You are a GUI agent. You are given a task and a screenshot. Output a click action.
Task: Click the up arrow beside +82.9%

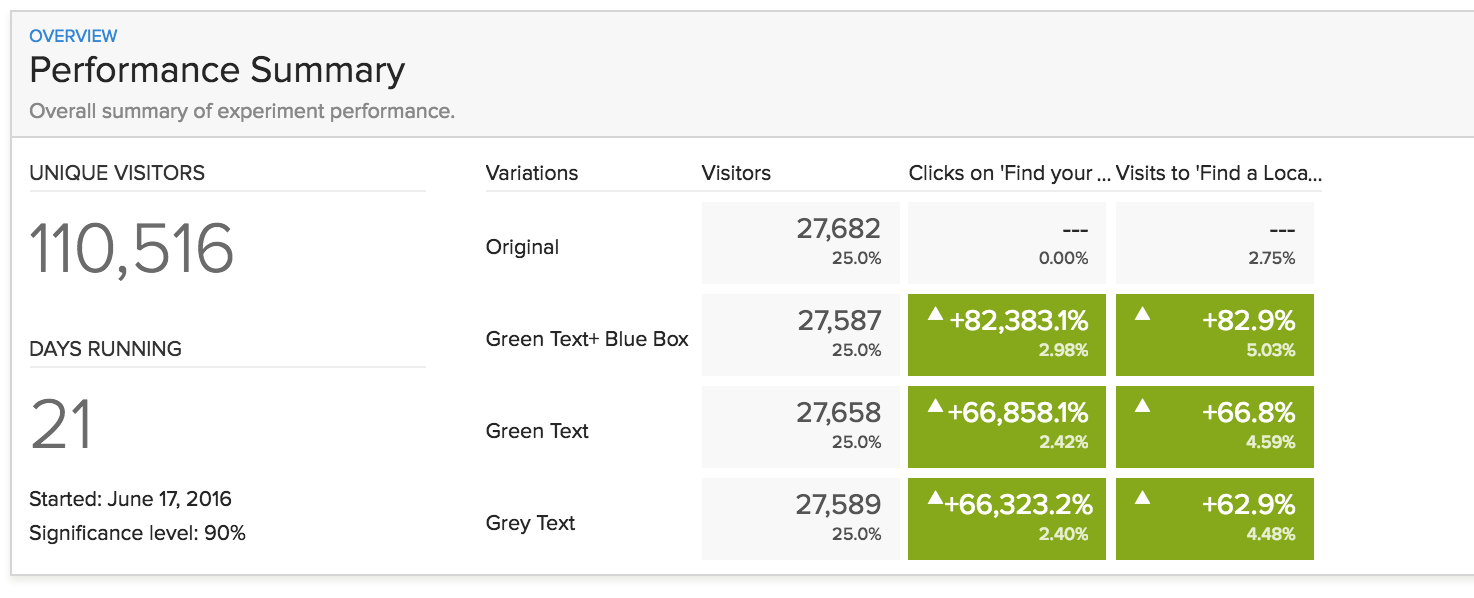tap(1143, 314)
